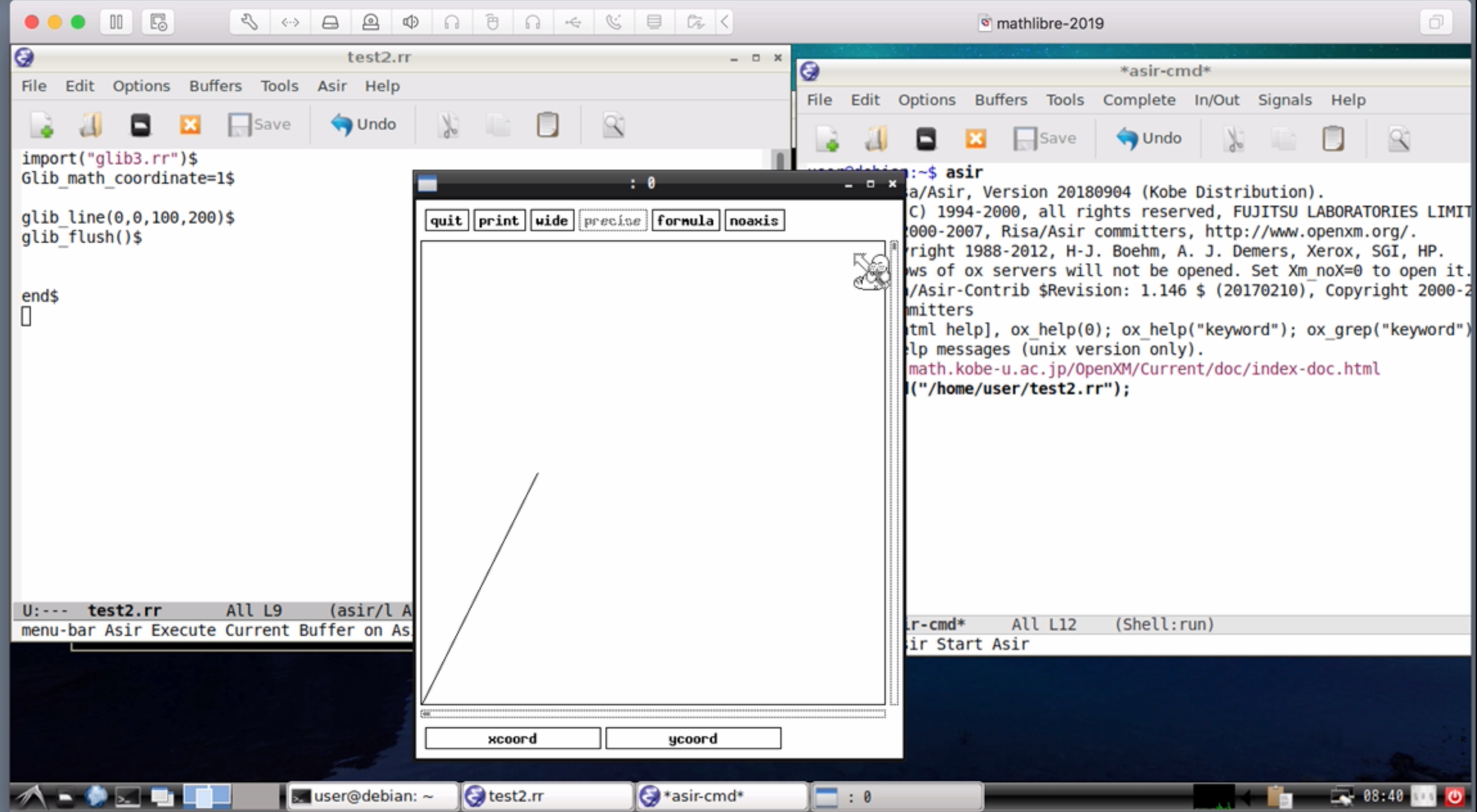Click test2.rr editor scrollbar

coord(780,161)
